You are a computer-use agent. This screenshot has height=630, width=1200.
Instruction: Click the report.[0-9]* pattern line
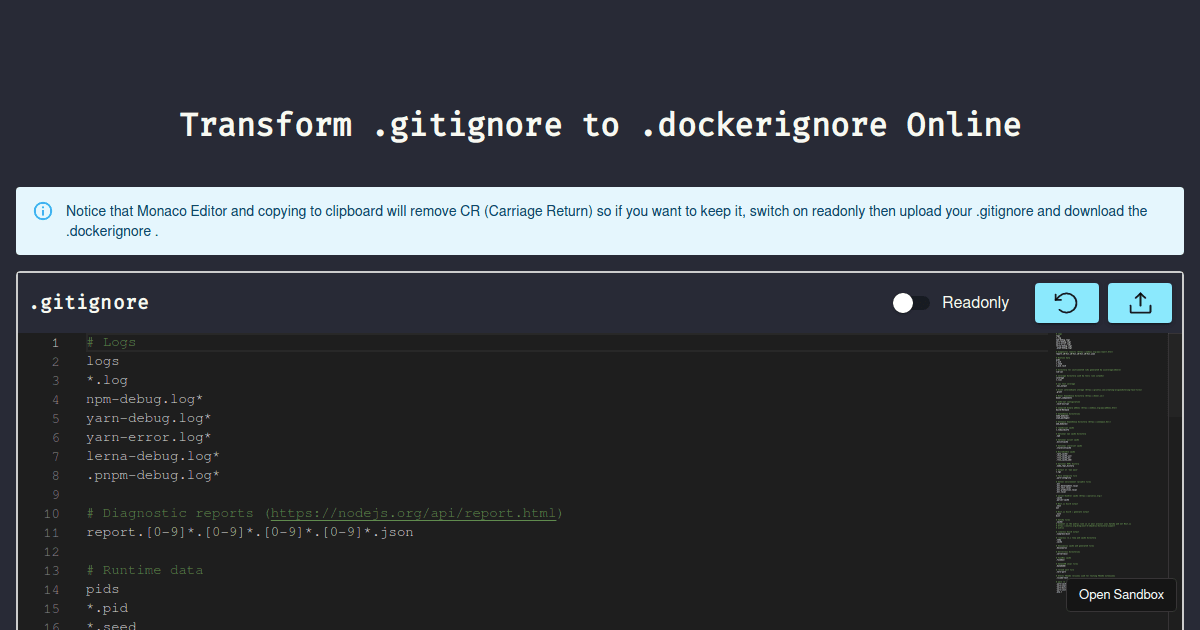coord(248,532)
